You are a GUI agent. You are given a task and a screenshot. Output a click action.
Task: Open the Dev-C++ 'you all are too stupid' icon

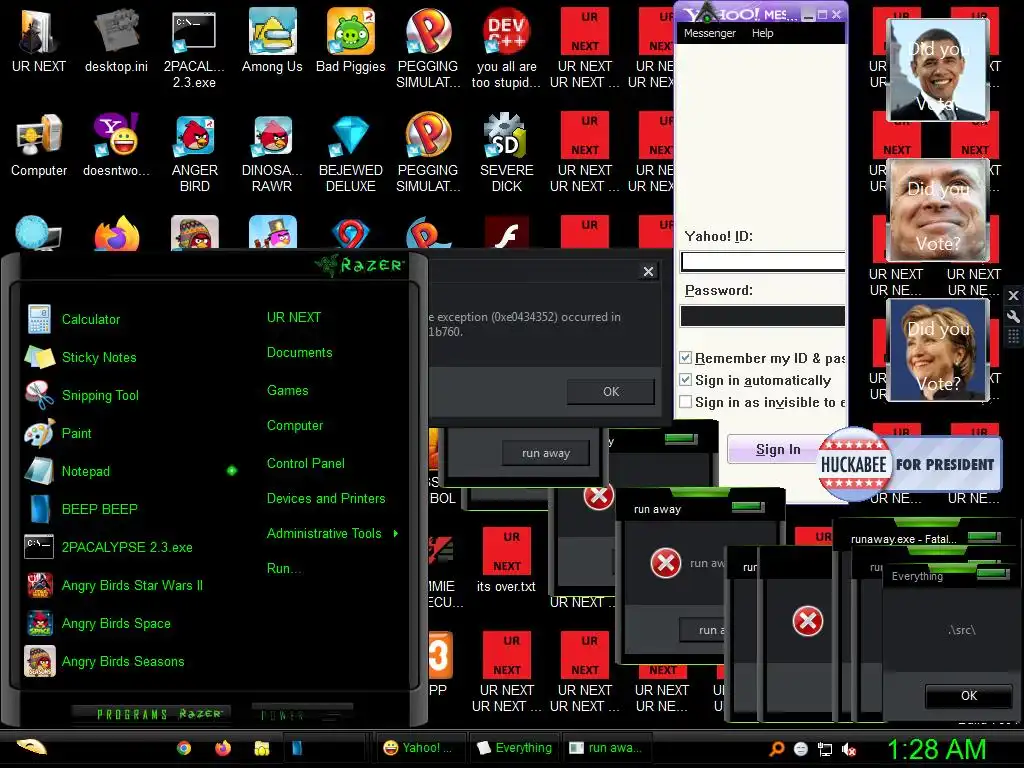(507, 49)
